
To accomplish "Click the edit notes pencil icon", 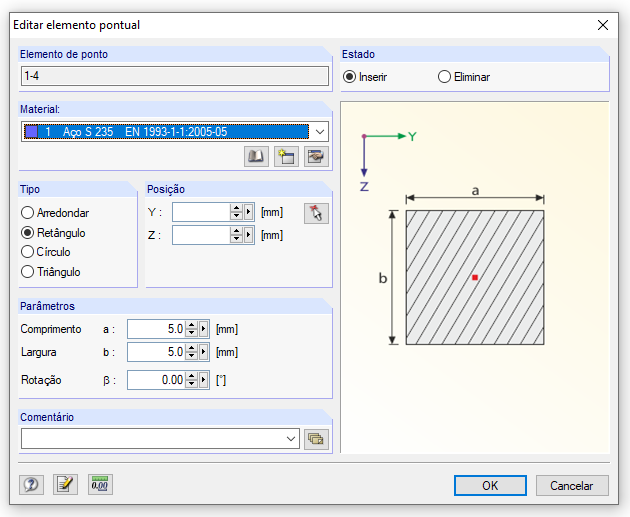I will (65, 484).
